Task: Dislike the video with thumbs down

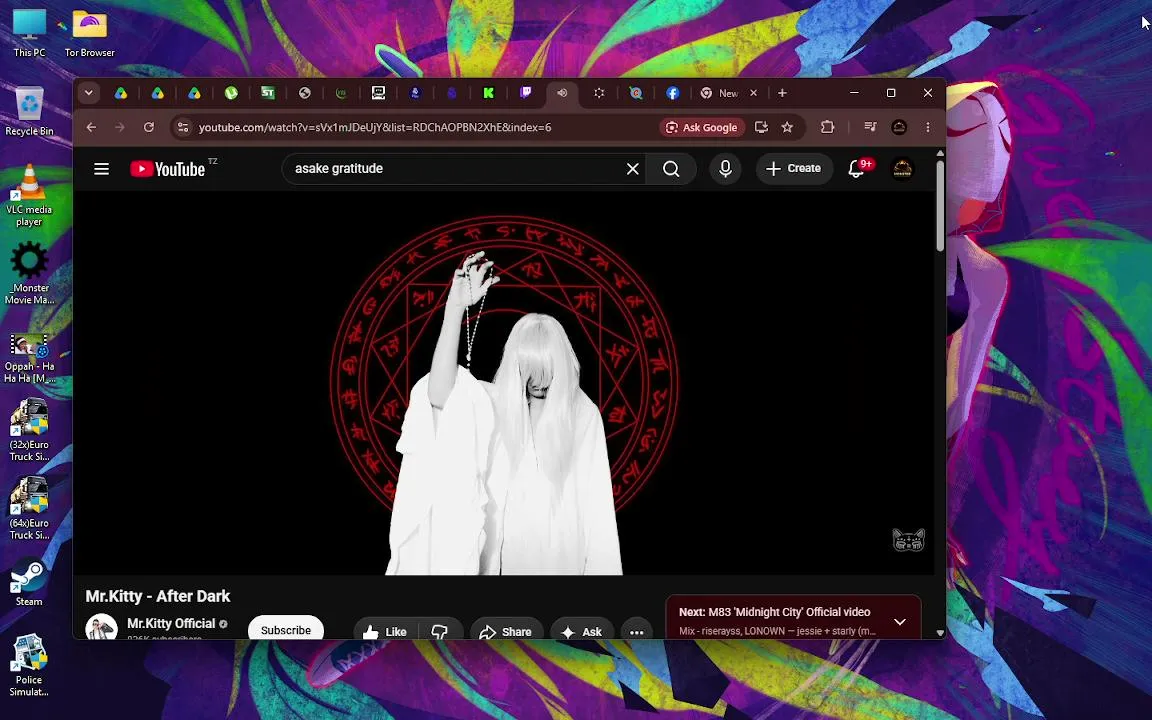Action: tap(439, 632)
